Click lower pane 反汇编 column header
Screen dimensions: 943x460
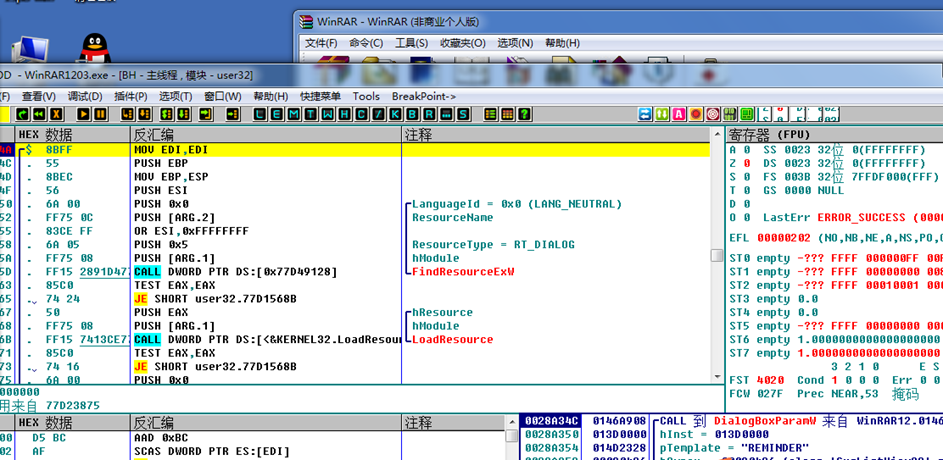click(266, 422)
